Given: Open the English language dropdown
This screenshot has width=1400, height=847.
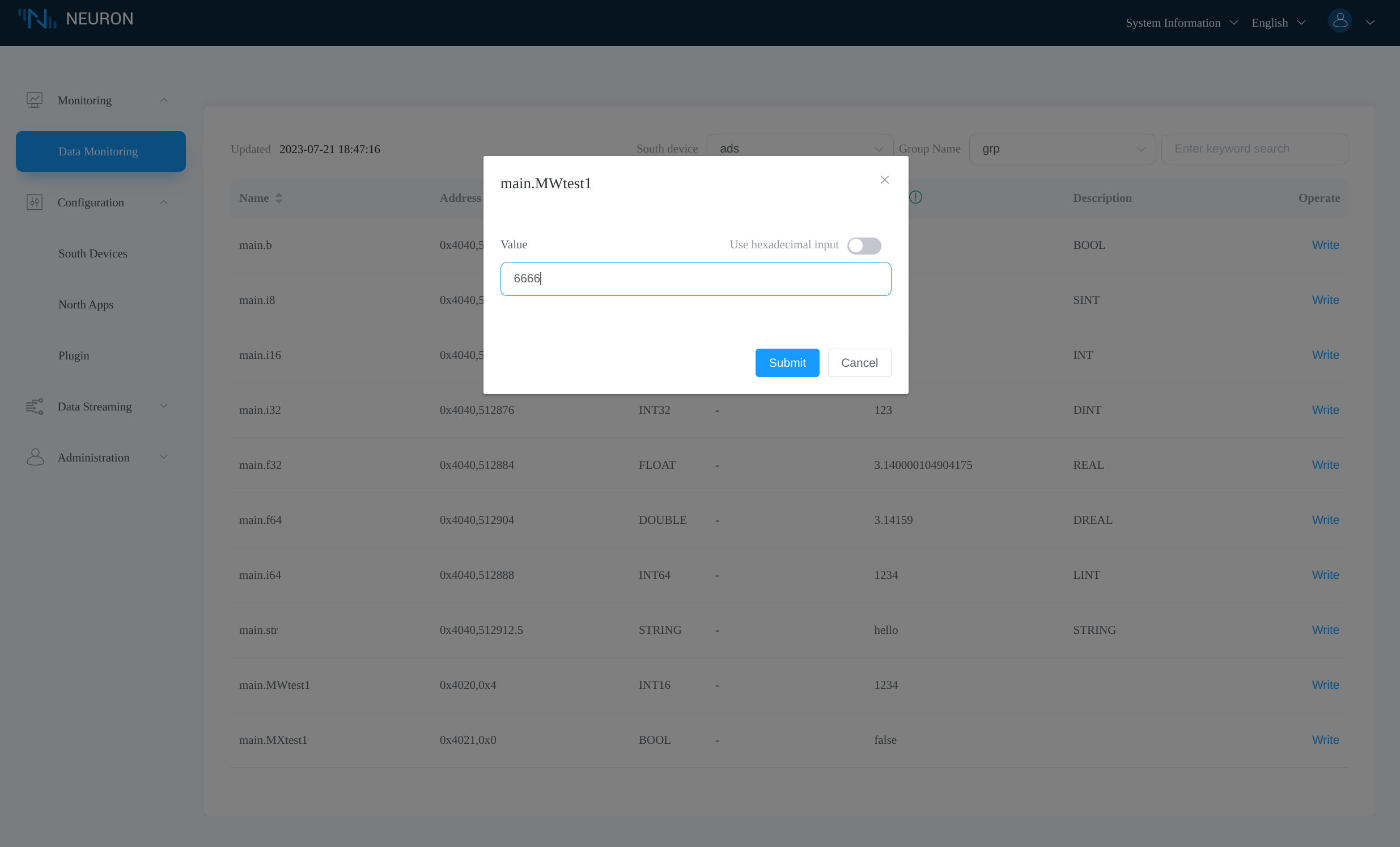Looking at the screenshot, I should click(x=1278, y=22).
